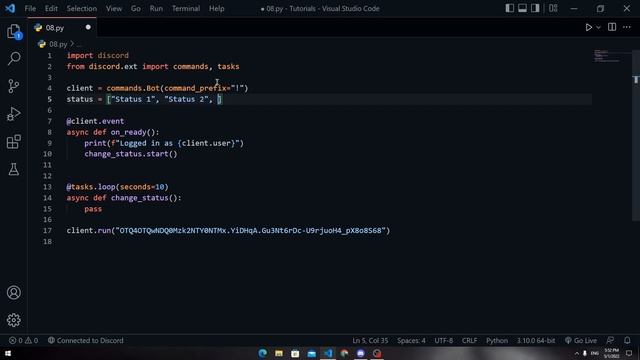Open Microsoft Edge from taskbar
This screenshot has width=640, height=360.
[x=262, y=353]
